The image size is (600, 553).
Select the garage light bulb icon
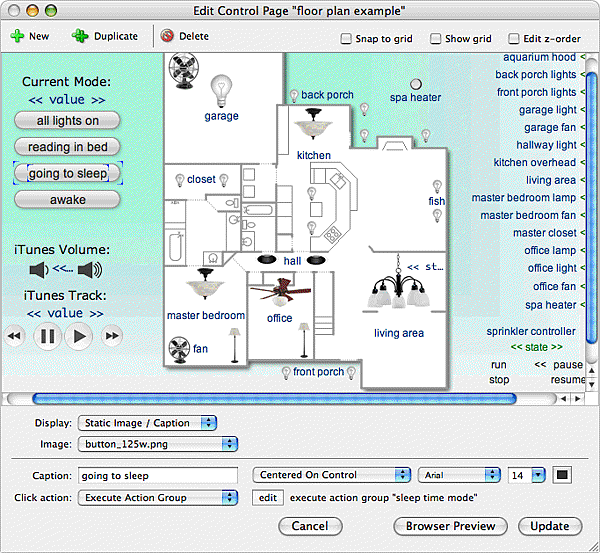click(222, 90)
